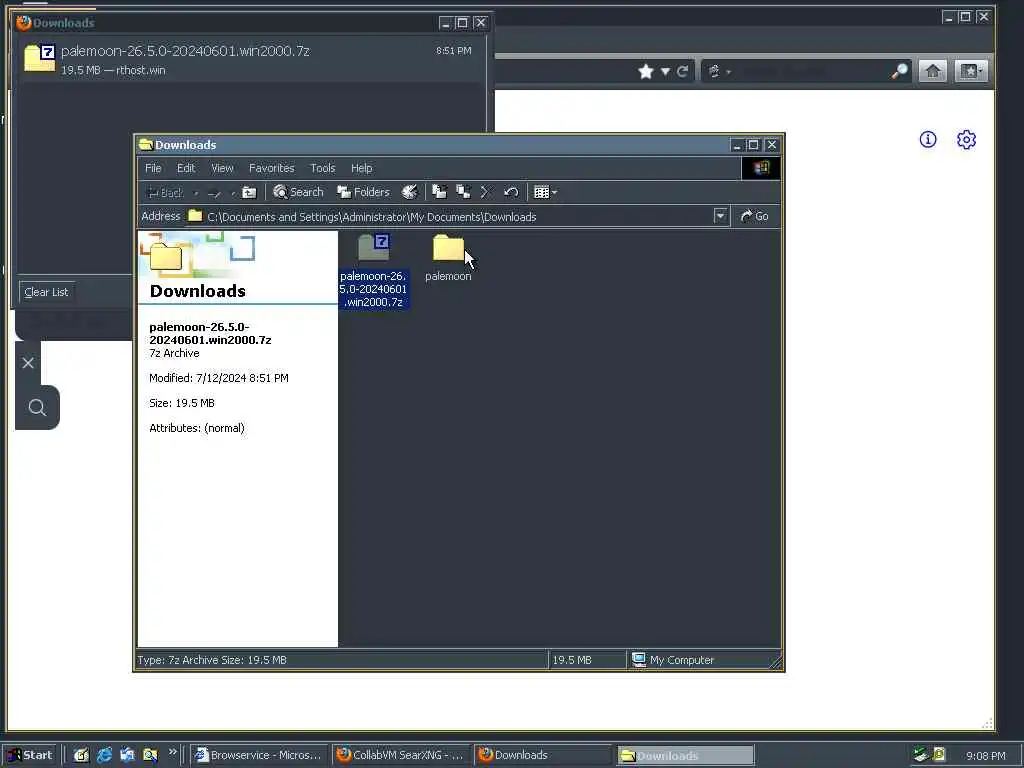Click the History toolbar icon
The image size is (1024, 768).
(x=409, y=192)
